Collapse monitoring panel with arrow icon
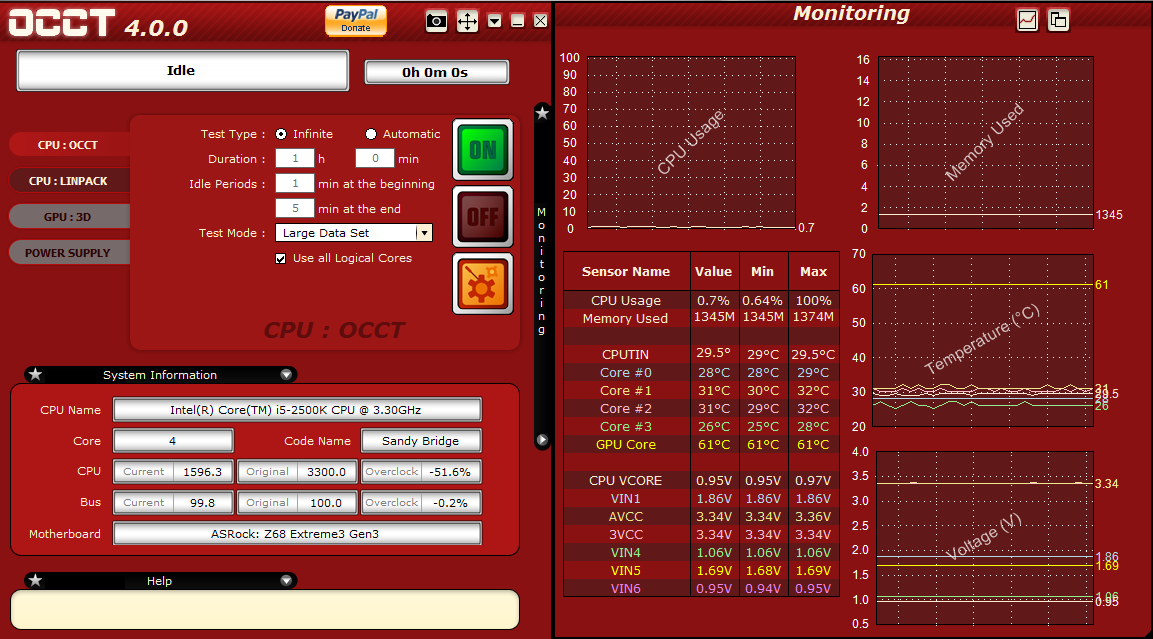Screen dimensions: 1153x639 click(x=543, y=440)
